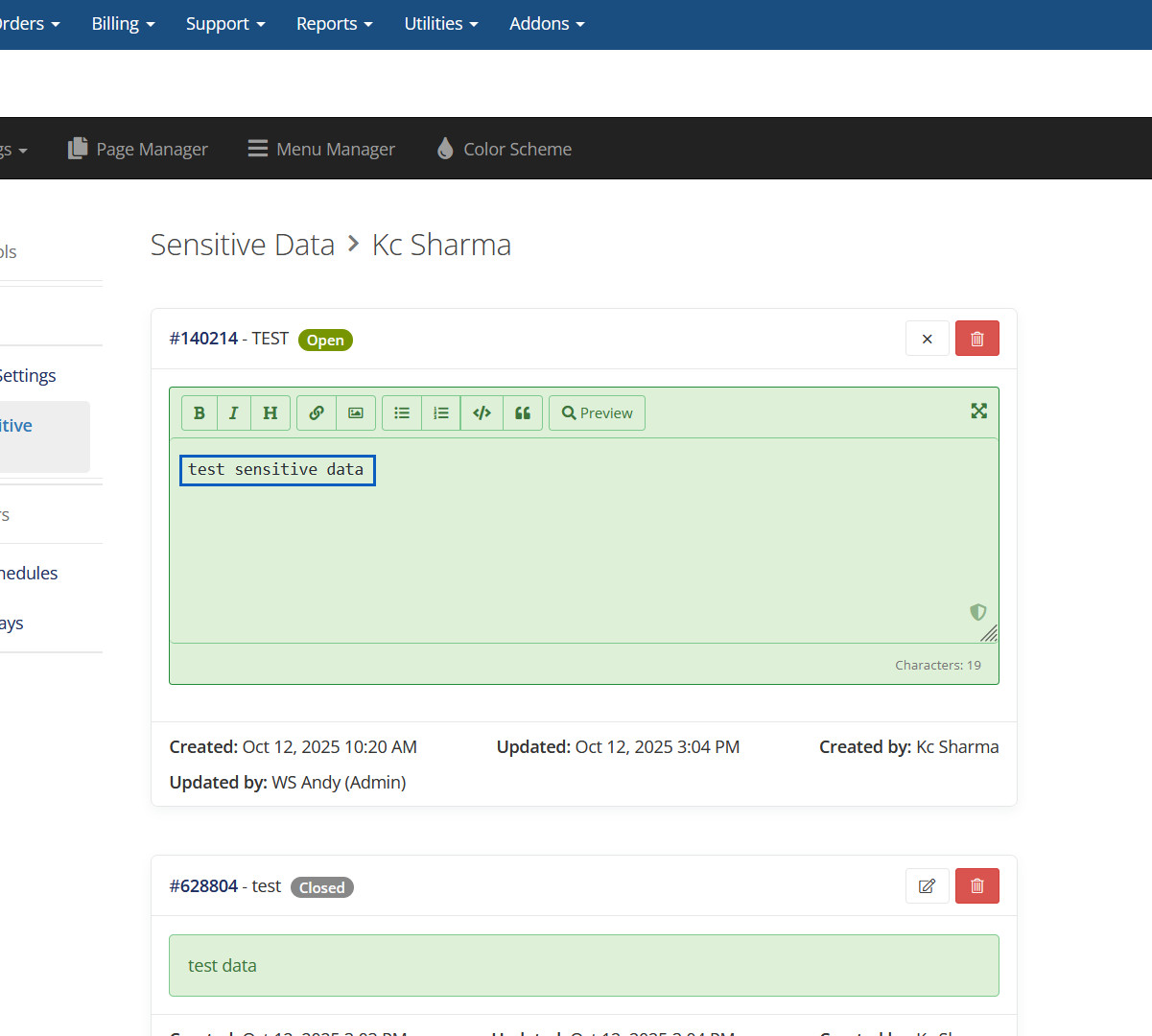Insert a code block
1152x1036 pixels.
(x=482, y=413)
